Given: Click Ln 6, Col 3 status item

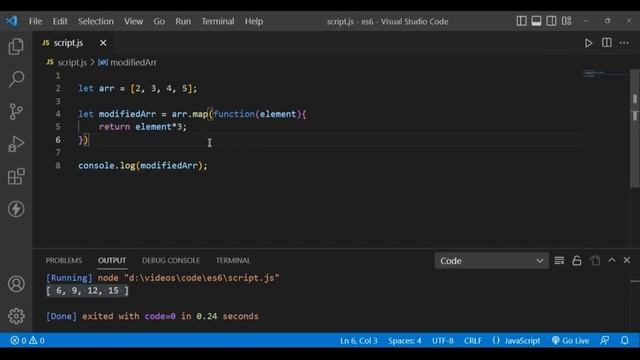Looking at the screenshot, I should click(x=359, y=340).
